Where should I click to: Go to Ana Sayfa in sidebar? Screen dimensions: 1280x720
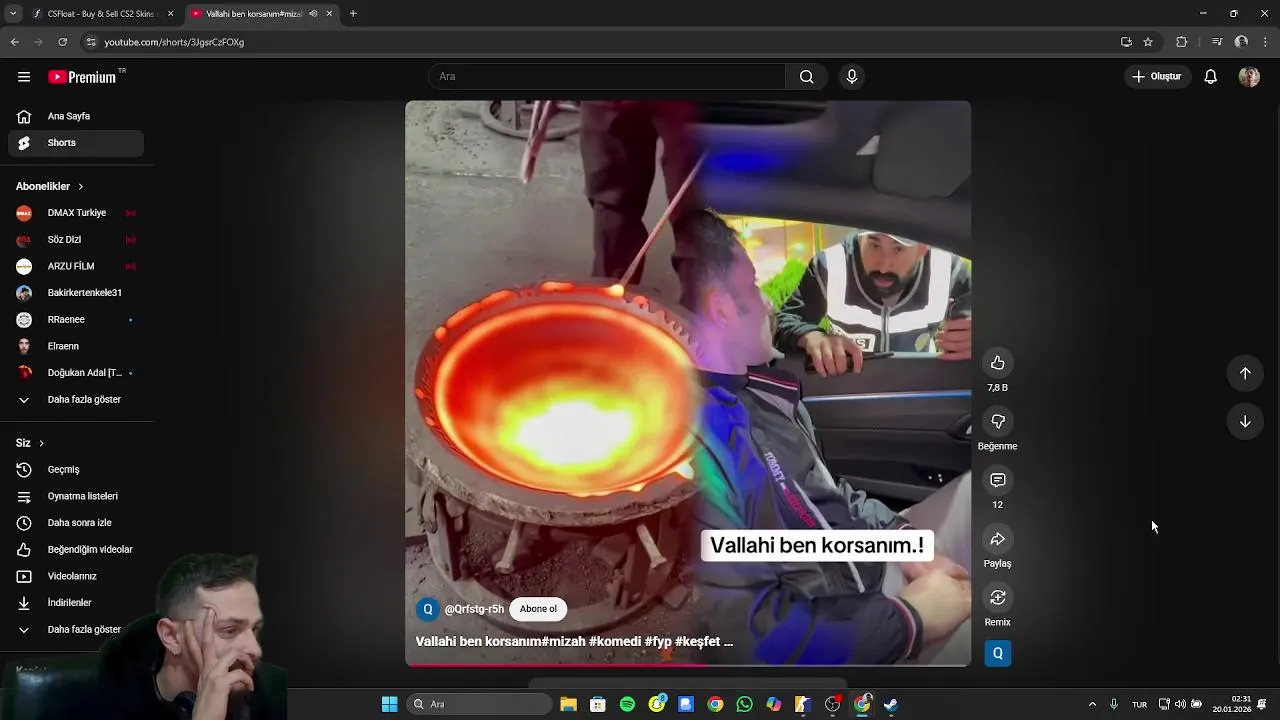click(76, 117)
